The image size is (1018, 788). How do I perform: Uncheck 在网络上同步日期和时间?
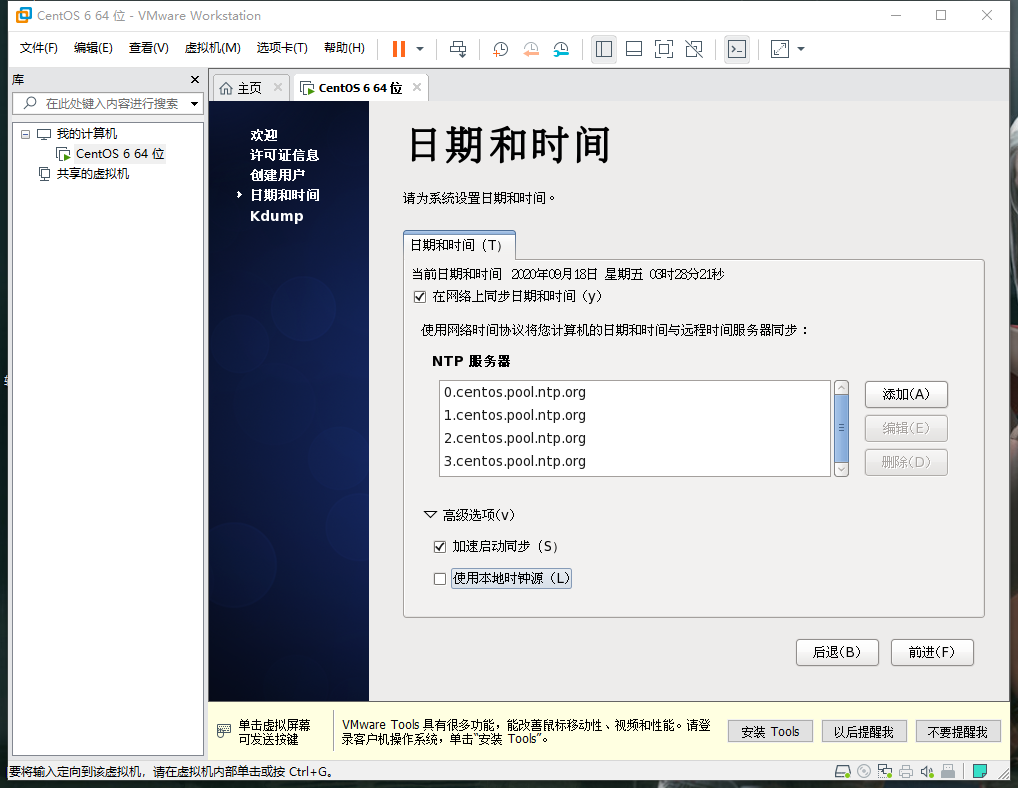click(420, 297)
